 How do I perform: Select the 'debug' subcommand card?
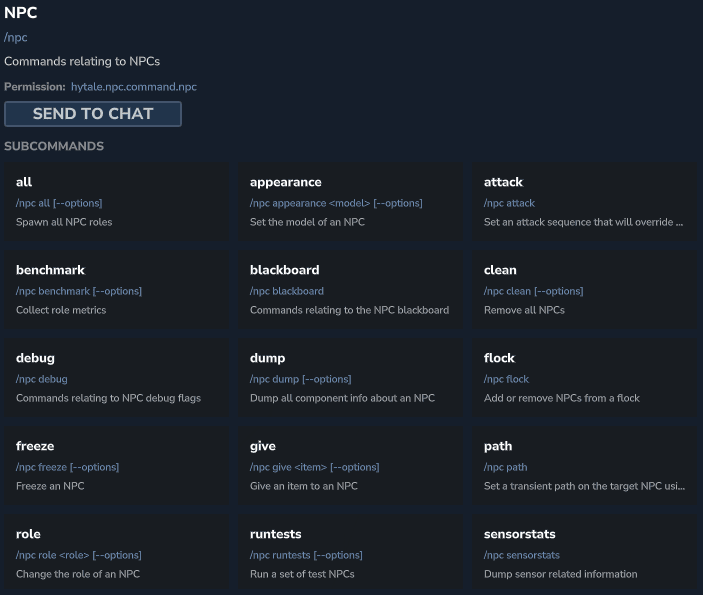117,378
